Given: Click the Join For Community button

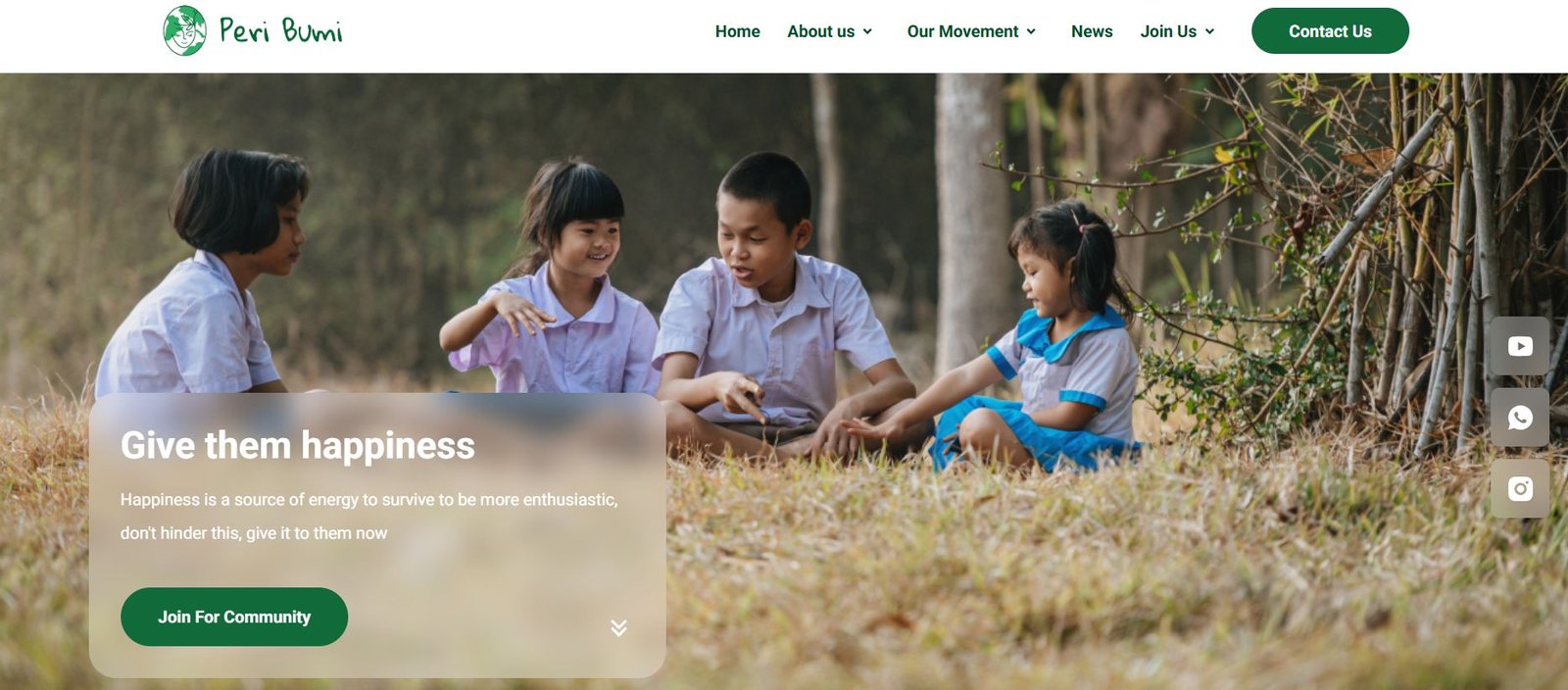Looking at the screenshot, I should [x=234, y=616].
